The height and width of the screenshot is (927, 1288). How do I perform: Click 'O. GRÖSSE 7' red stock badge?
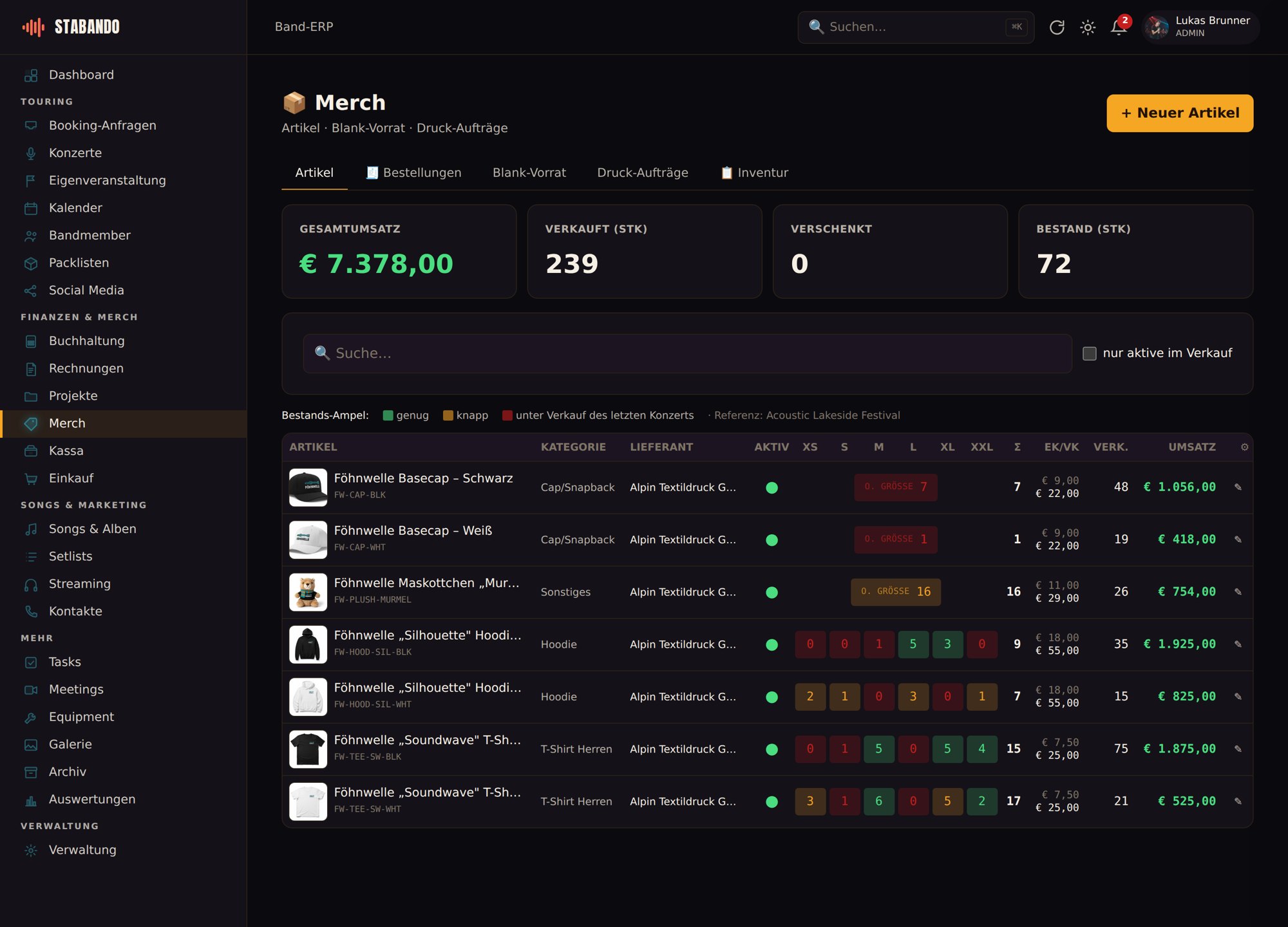pyautogui.click(x=896, y=487)
